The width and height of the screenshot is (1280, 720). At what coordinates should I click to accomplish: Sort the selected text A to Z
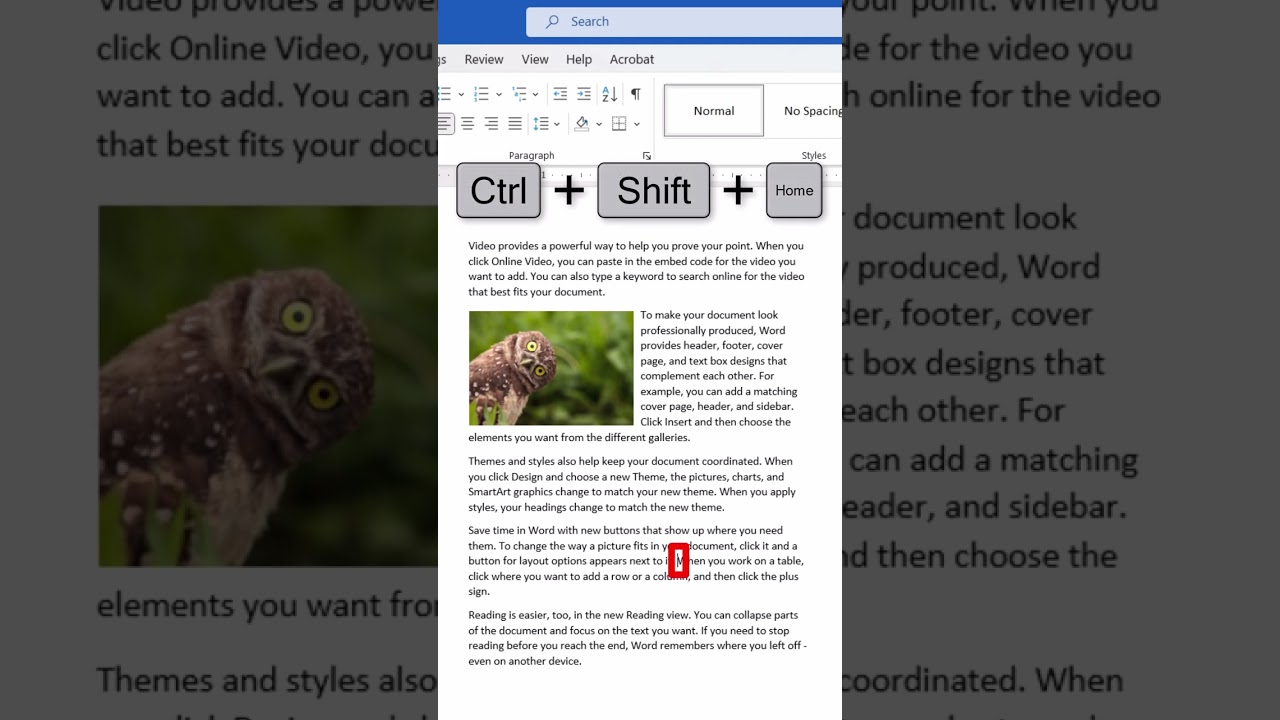point(610,94)
